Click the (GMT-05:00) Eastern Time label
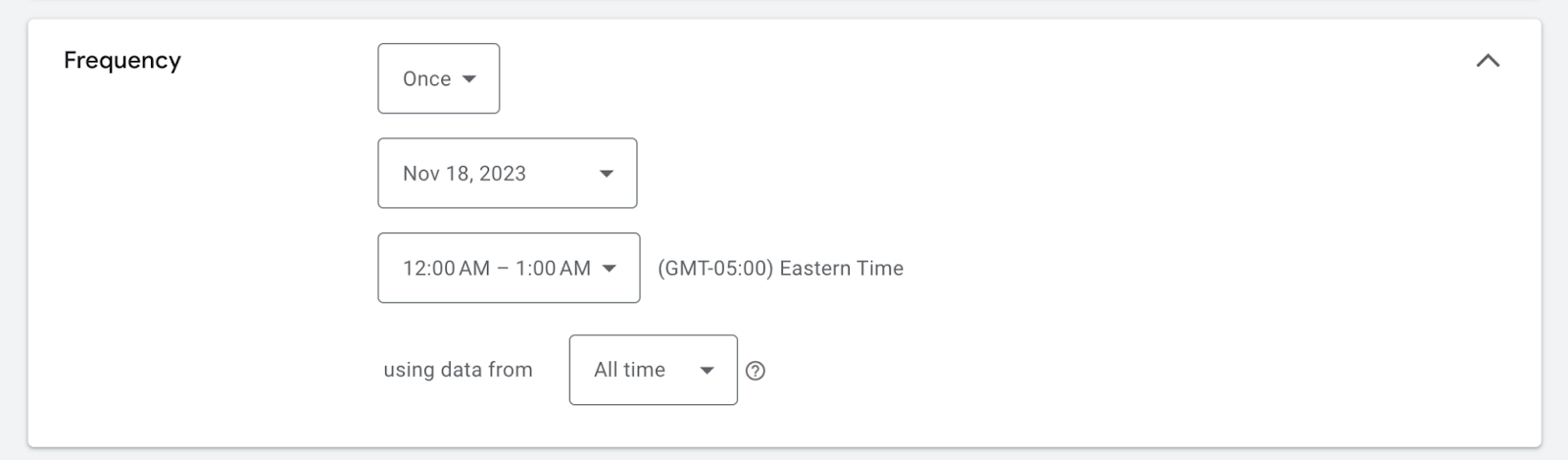This screenshot has width=1568, height=460. [x=780, y=269]
